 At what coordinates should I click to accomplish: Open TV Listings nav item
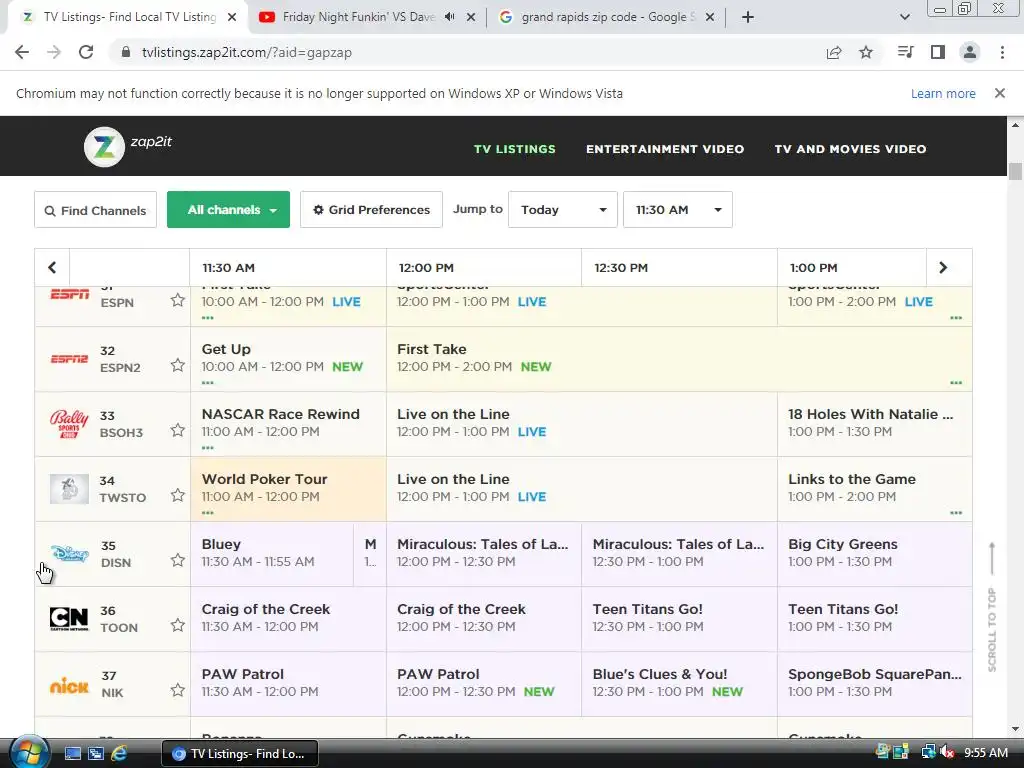point(515,149)
